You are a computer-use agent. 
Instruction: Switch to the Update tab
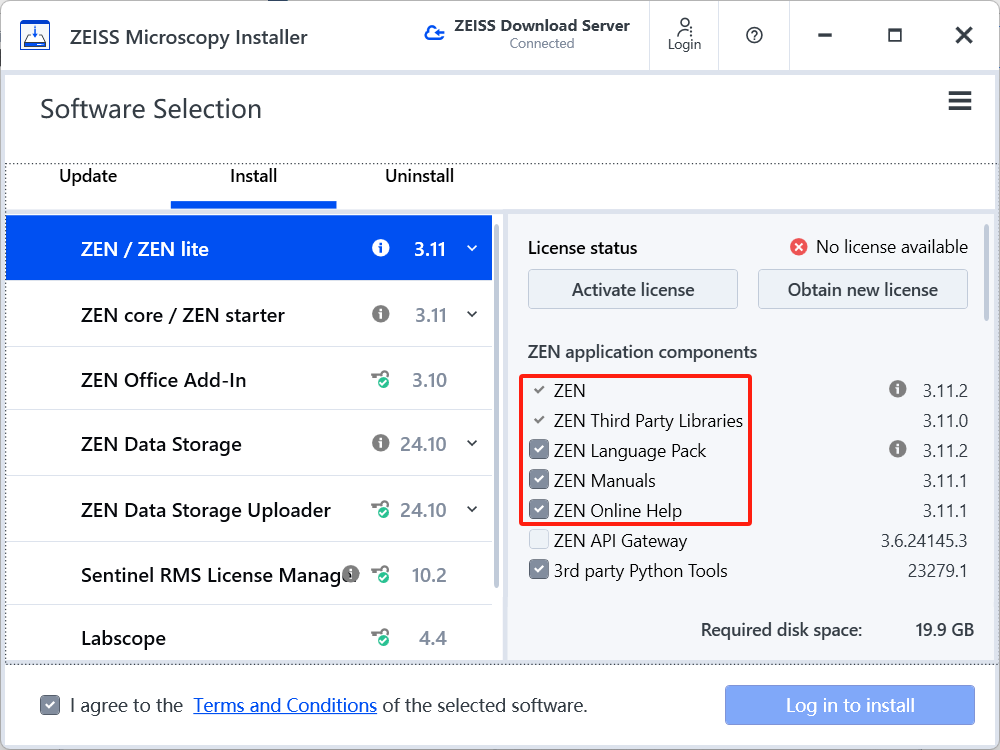coord(88,176)
